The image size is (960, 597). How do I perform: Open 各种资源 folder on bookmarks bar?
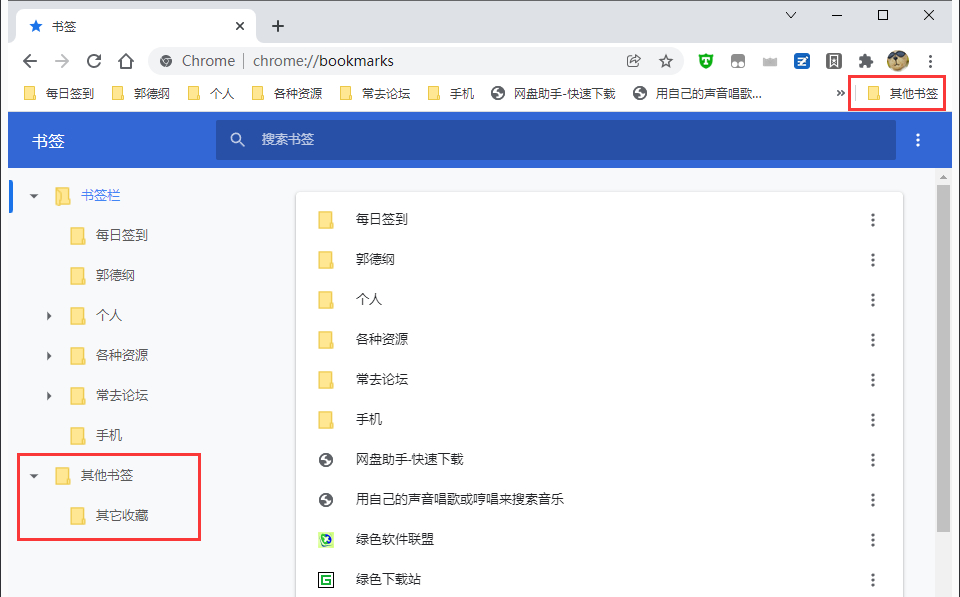[287, 93]
